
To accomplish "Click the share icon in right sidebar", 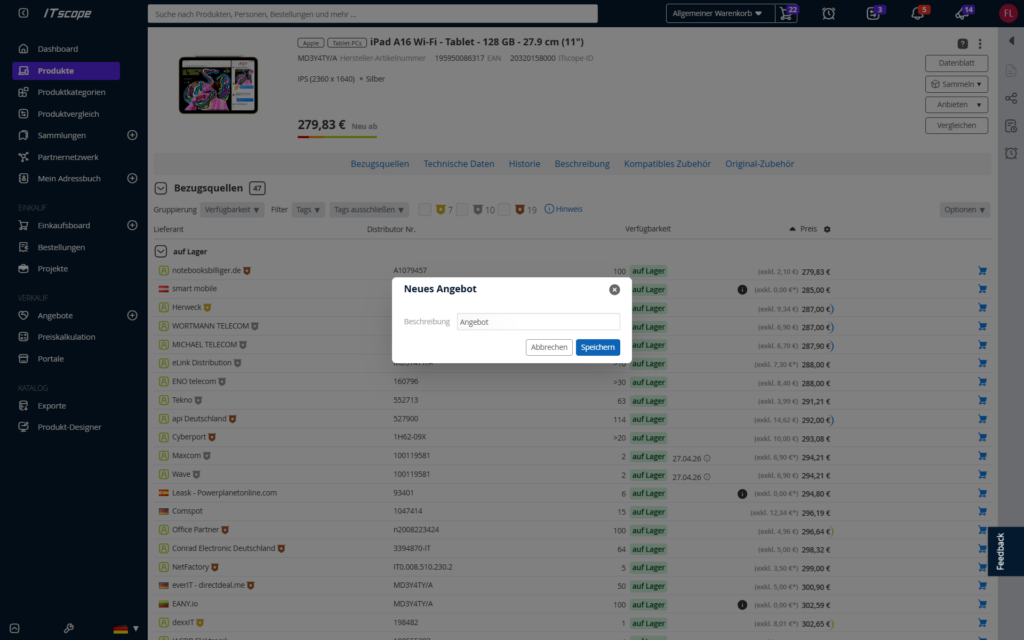I will point(1011,99).
